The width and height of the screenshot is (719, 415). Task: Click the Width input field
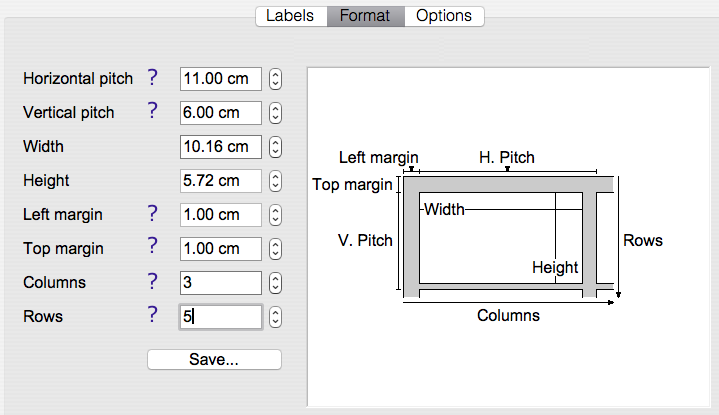pyautogui.click(x=221, y=147)
